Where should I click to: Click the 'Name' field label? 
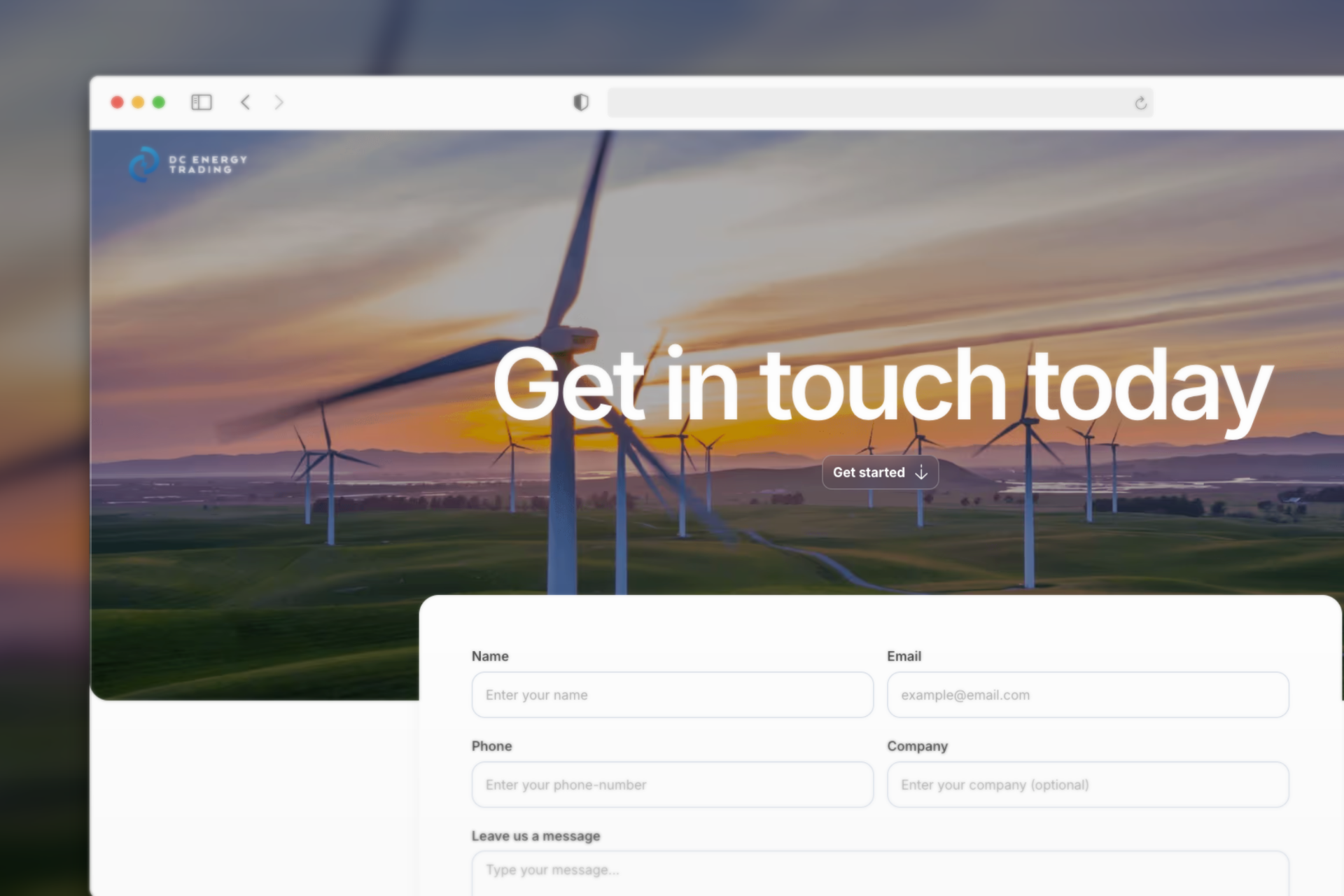coord(490,656)
